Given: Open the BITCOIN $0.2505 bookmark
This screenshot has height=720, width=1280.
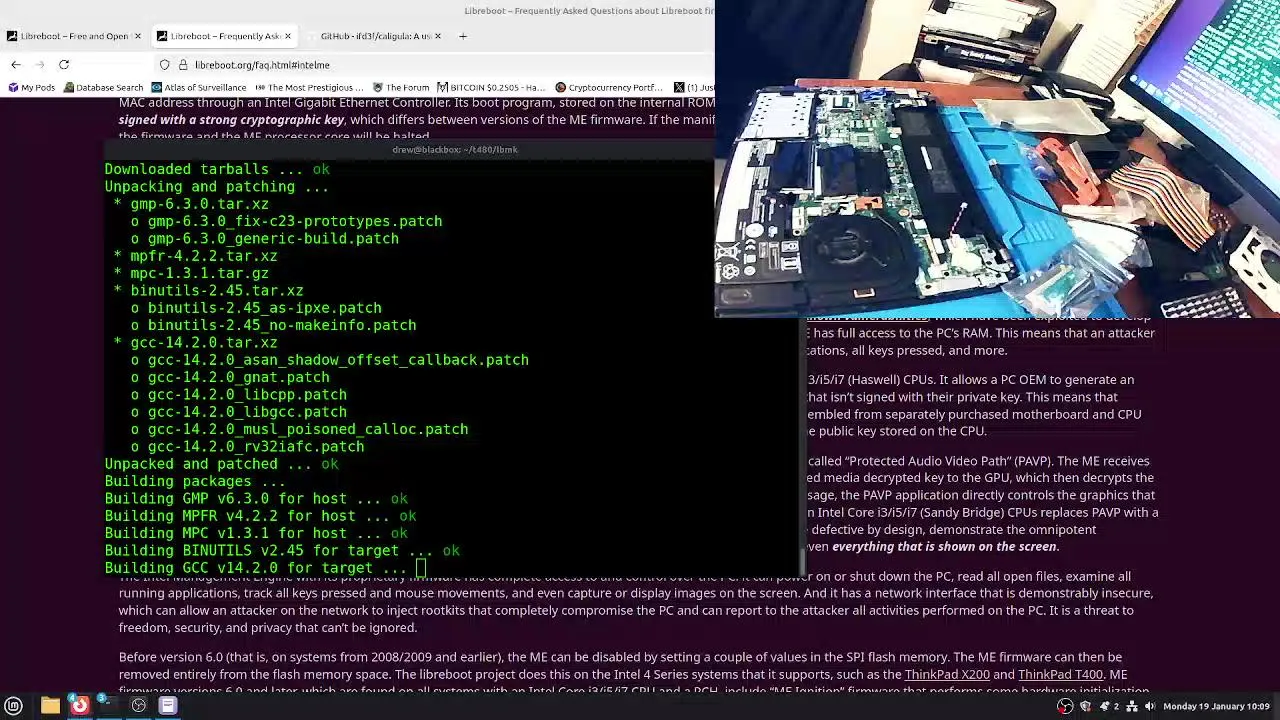Looking at the screenshot, I should [x=491, y=88].
